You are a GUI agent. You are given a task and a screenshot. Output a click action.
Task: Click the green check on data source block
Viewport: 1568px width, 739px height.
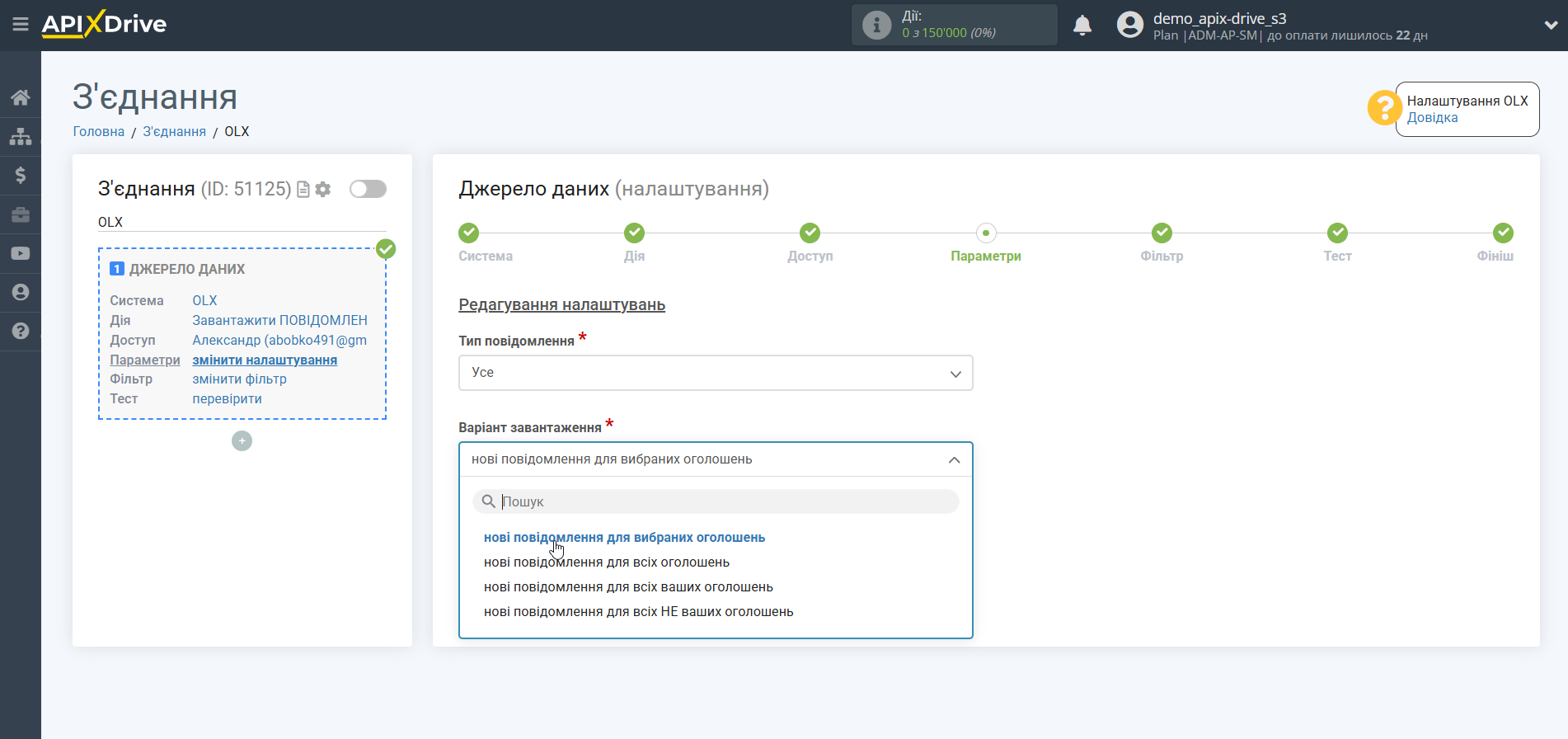pyautogui.click(x=386, y=249)
